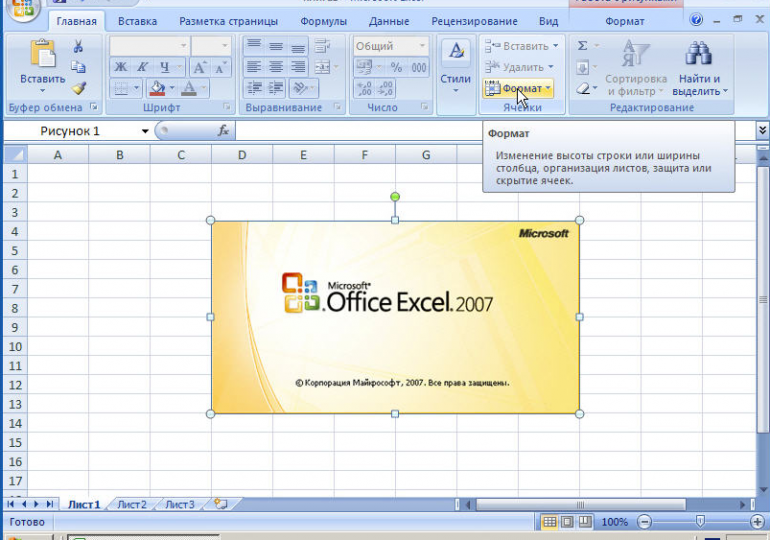Click the AutoSum sigma icon

coord(583,46)
